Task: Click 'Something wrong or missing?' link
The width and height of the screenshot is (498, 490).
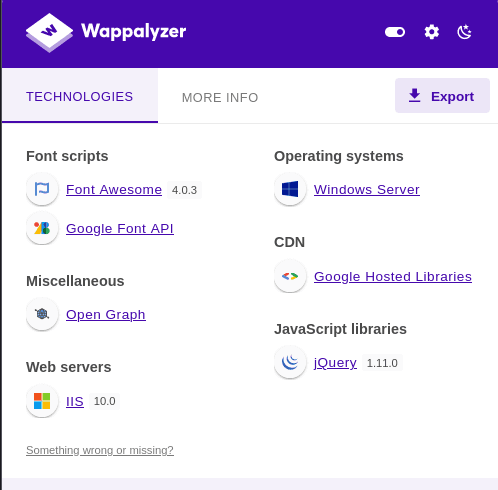Action: coord(100,450)
